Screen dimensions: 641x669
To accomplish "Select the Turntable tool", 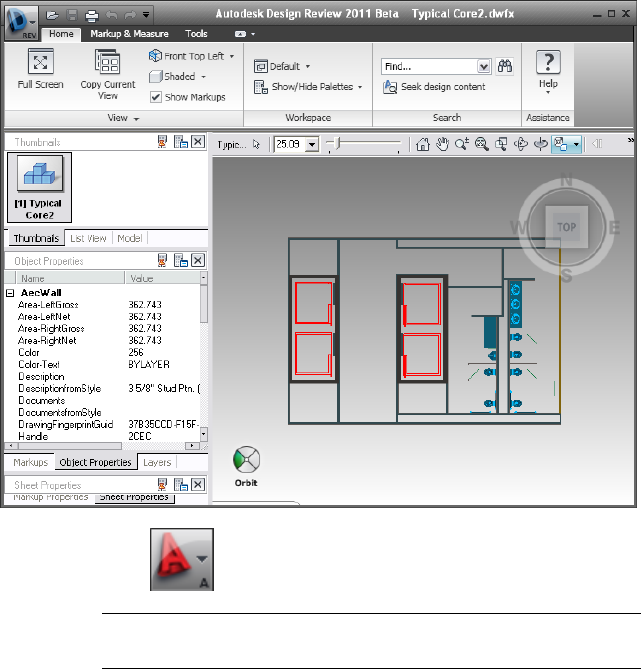I will pyautogui.click(x=541, y=144).
